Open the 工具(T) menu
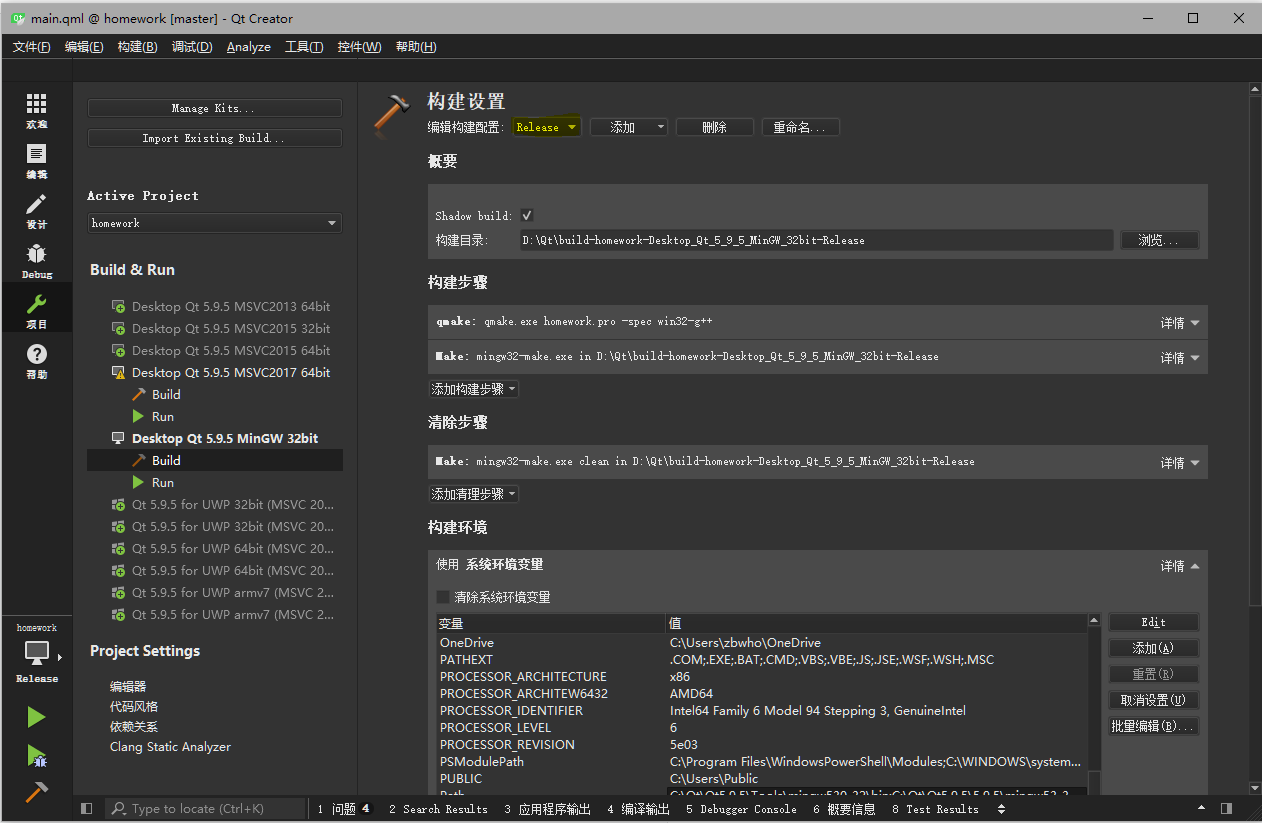Image resolution: width=1262 pixels, height=823 pixels. pyautogui.click(x=304, y=47)
